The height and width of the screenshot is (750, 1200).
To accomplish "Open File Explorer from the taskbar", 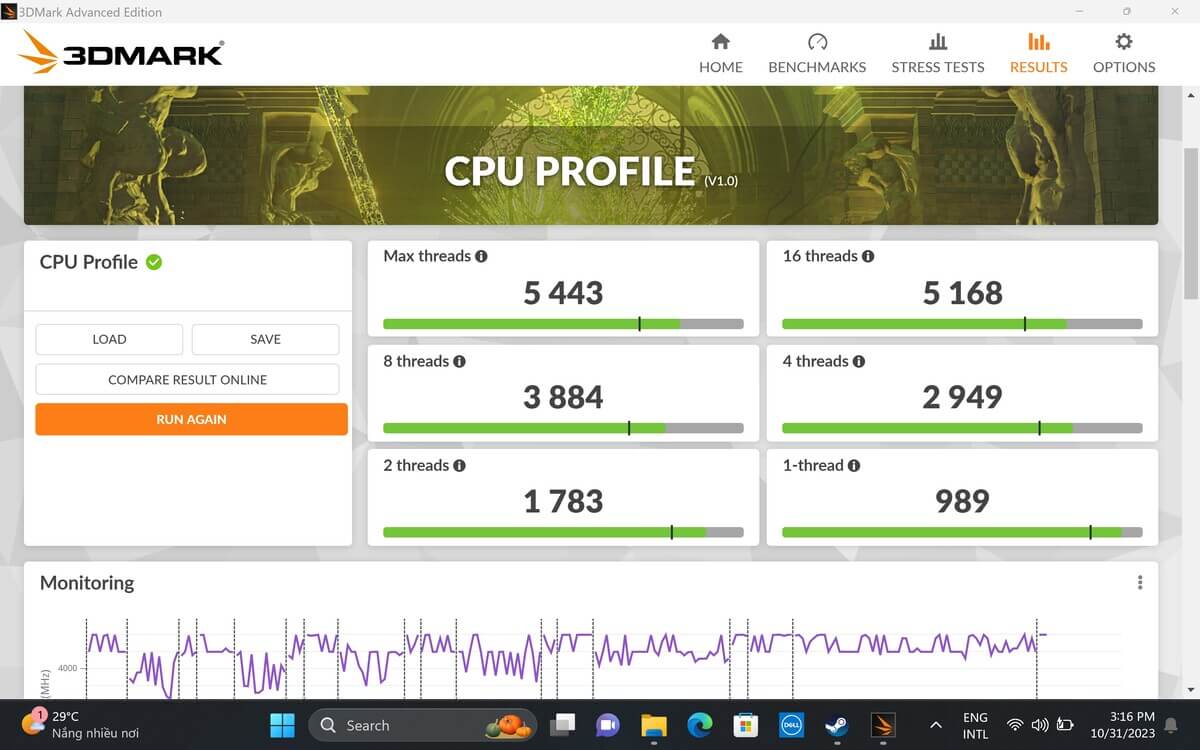I will pos(654,725).
